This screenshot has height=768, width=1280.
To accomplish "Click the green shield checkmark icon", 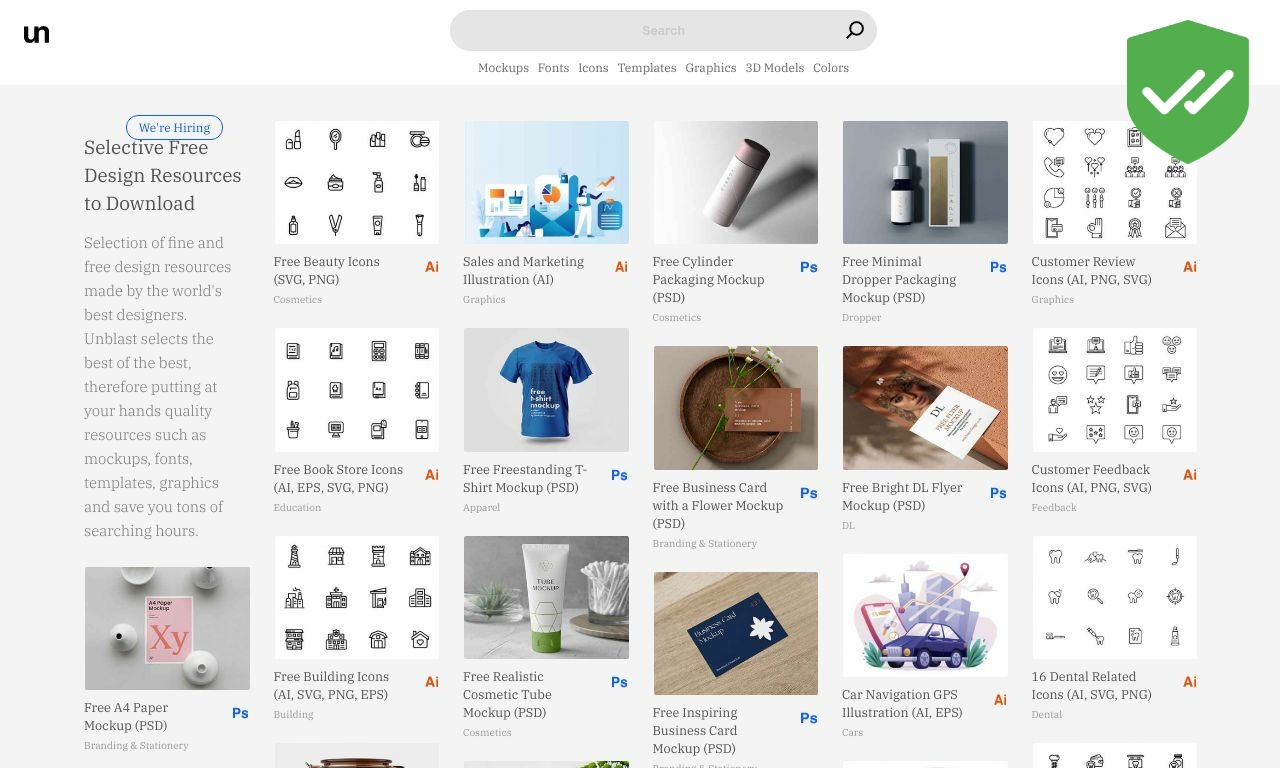I will click(1188, 92).
